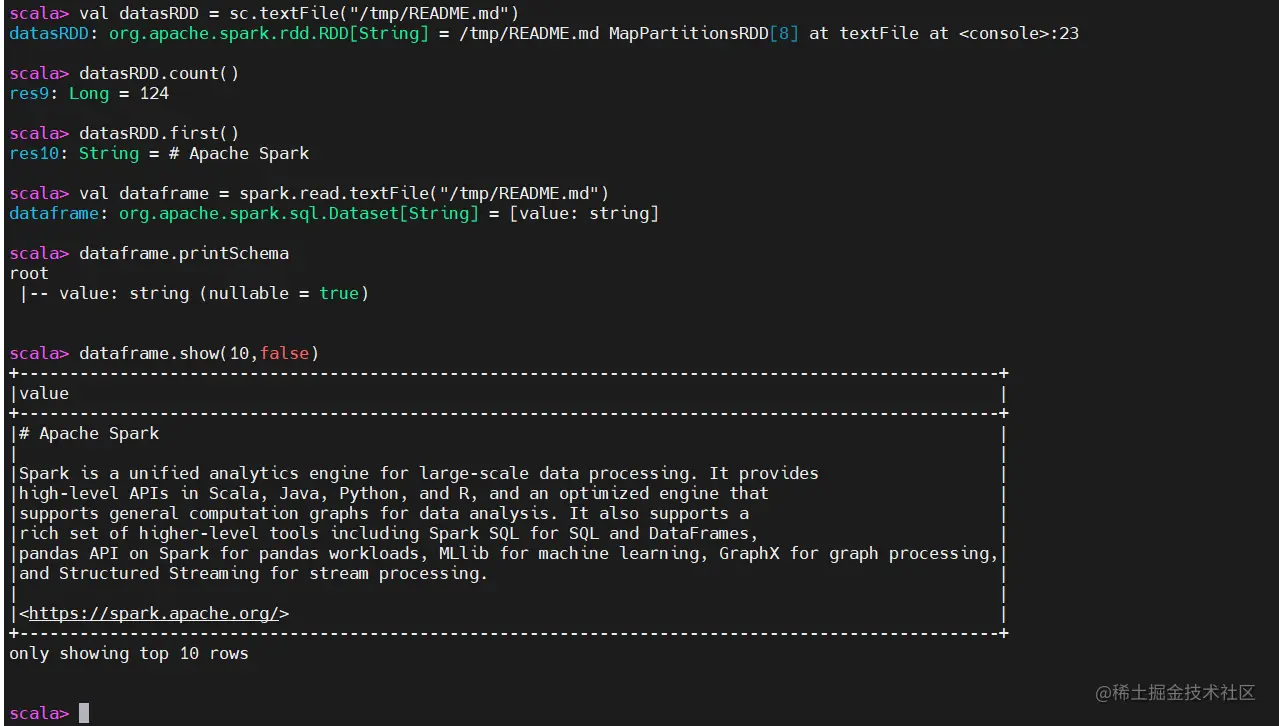This screenshot has width=1279, height=726.
Task: Click the "# Apache Spark" table row
Action: [89, 433]
